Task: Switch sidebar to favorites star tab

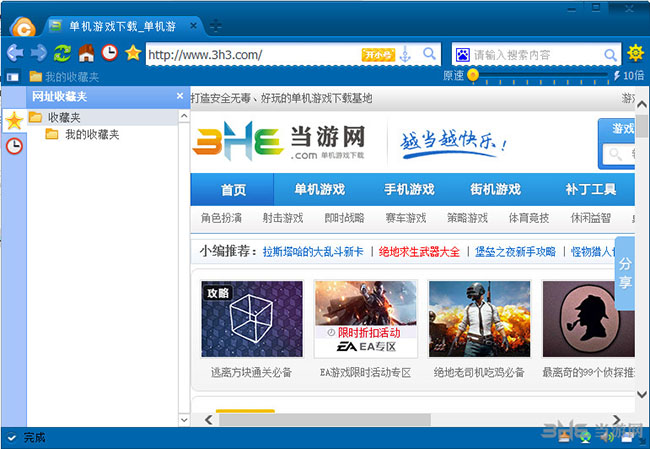Action: [x=14, y=121]
